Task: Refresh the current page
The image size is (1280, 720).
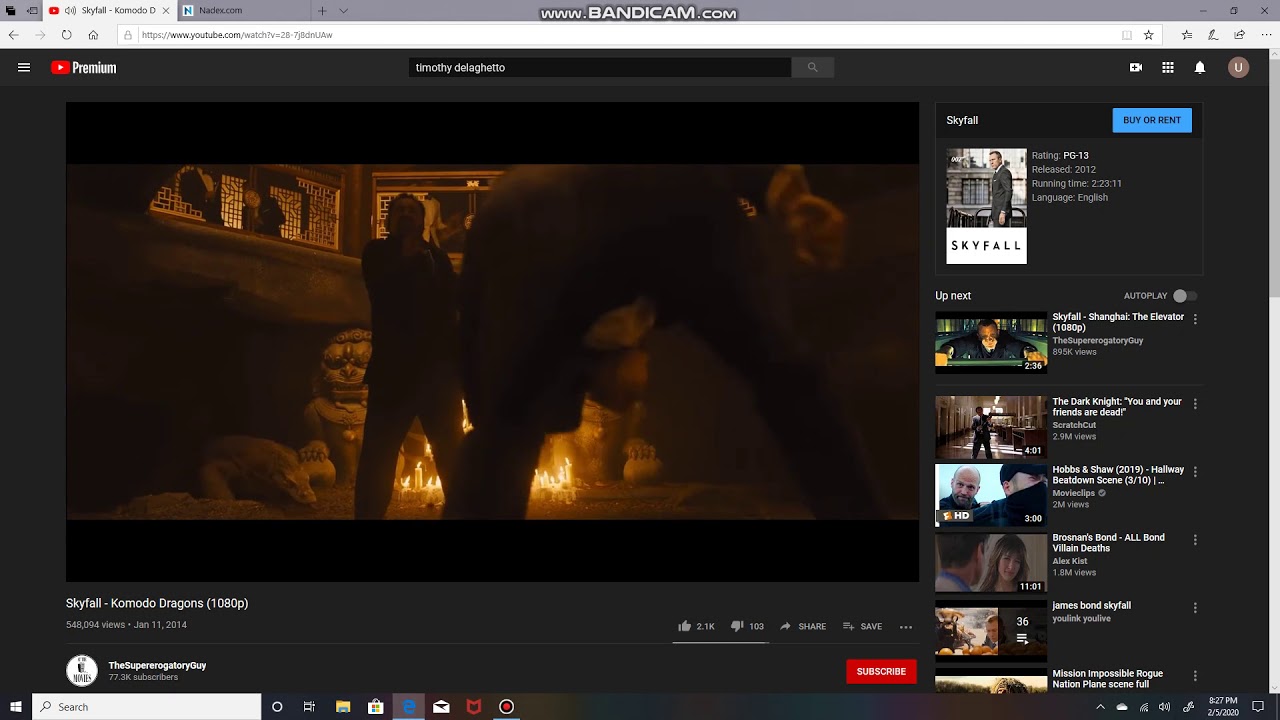Action: click(x=66, y=35)
